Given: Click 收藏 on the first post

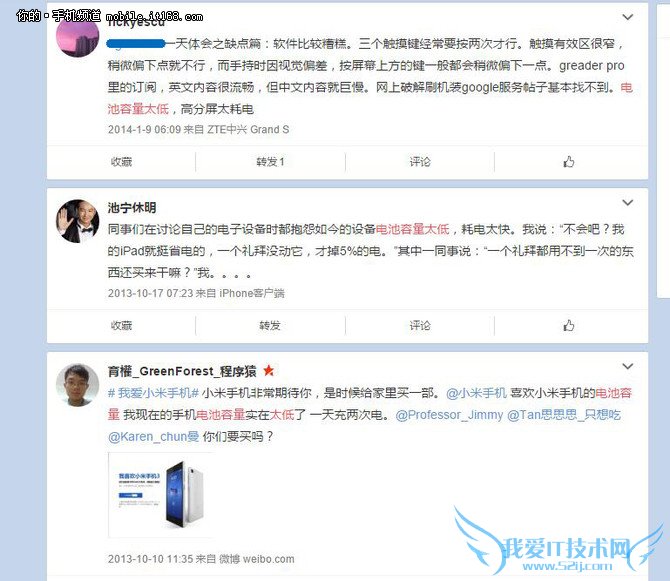Looking at the screenshot, I should pos(121,162).
